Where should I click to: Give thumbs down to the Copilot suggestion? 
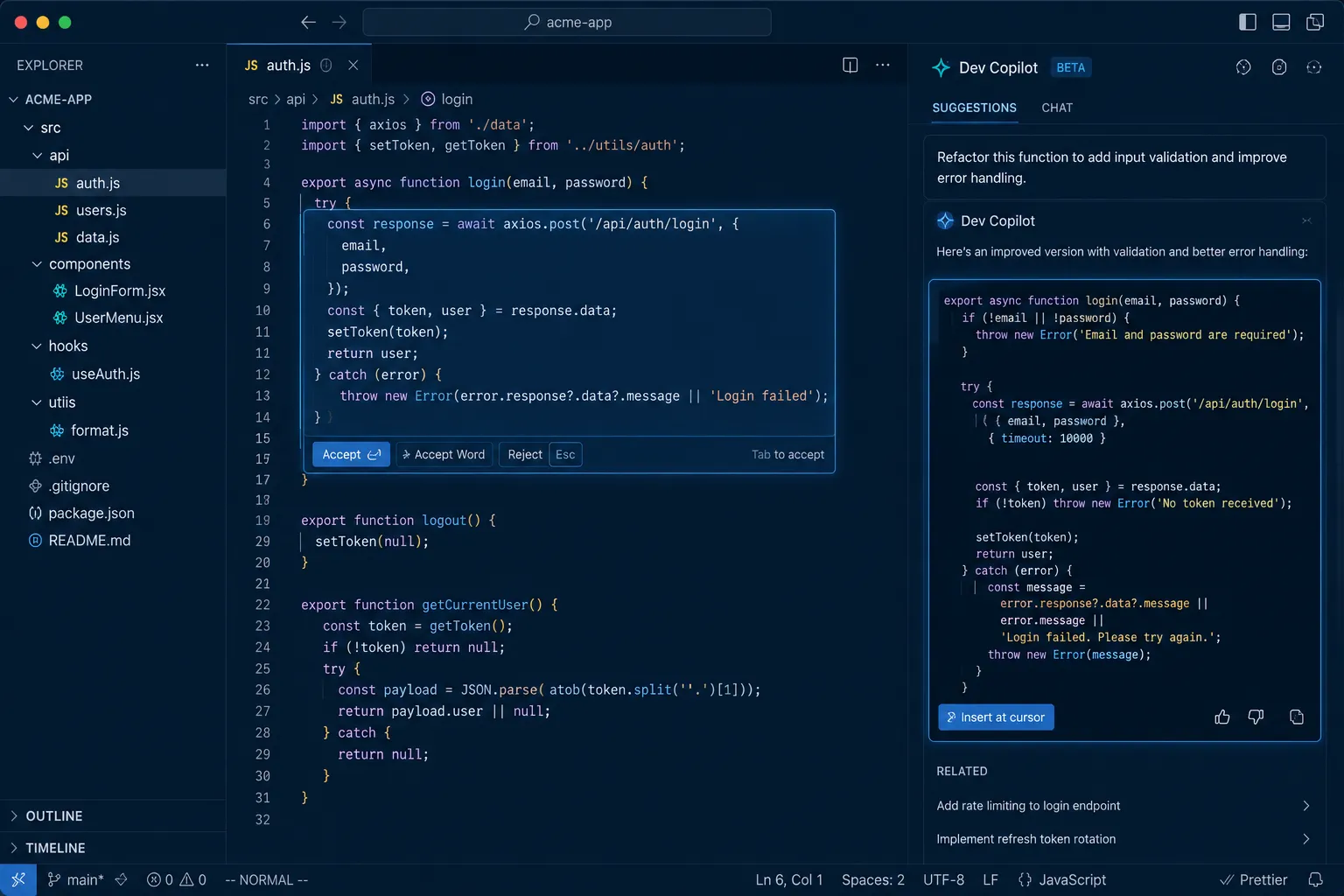(x=1256, y=717)
